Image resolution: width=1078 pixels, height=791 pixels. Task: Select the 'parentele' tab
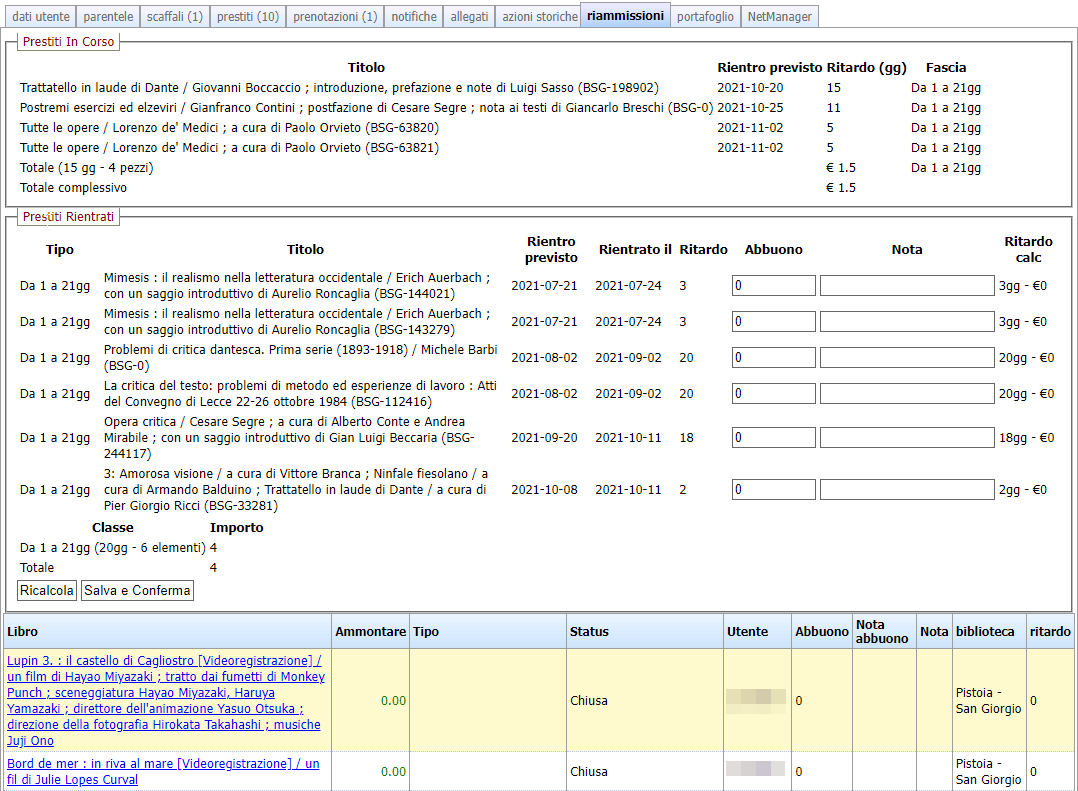tap(108, 16)
